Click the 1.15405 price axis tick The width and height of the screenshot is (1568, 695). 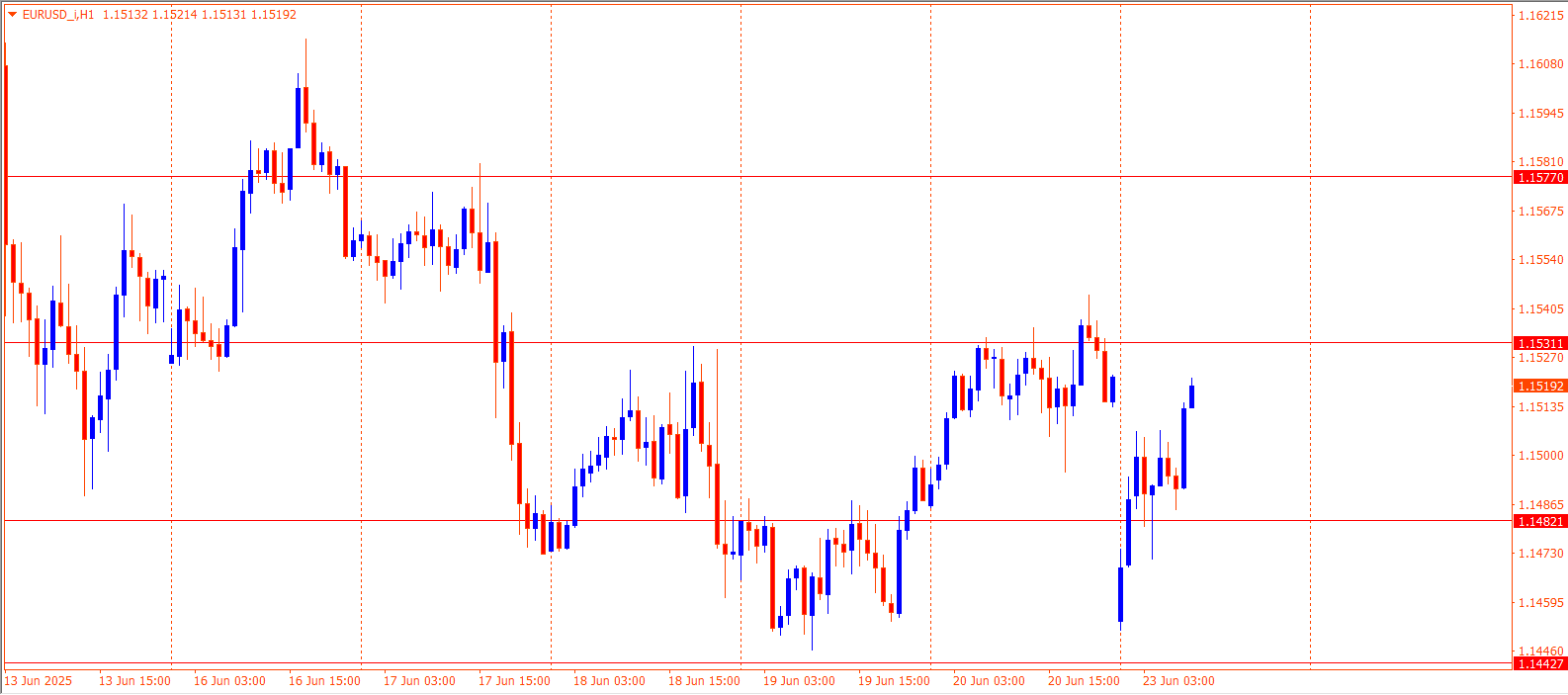[x=1541, y=309]
